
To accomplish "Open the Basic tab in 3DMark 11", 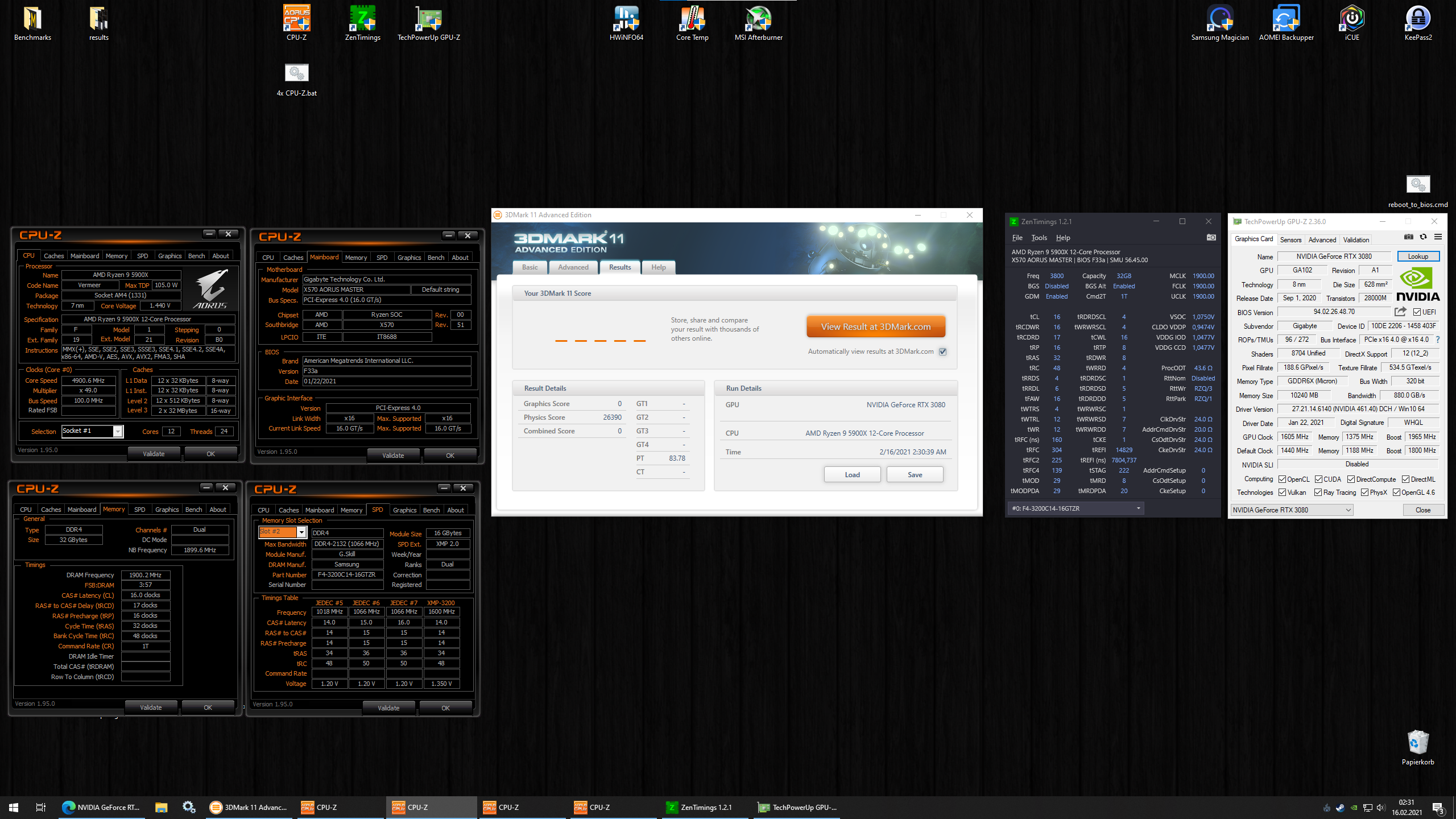I will pyautogui.click(x=530, y=267).
